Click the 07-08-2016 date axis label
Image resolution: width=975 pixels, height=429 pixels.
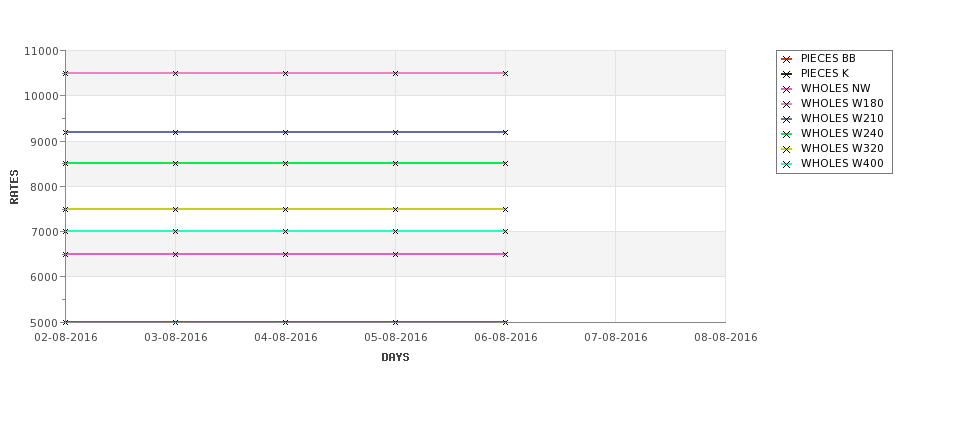point(616,338)
